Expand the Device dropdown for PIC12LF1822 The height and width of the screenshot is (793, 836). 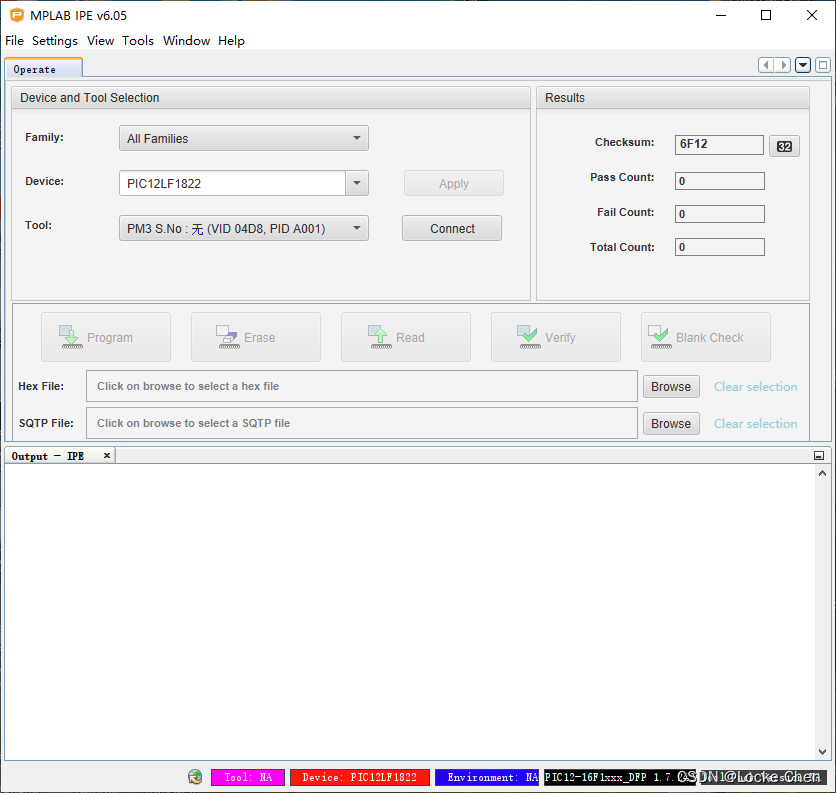(x=356, y=182)
